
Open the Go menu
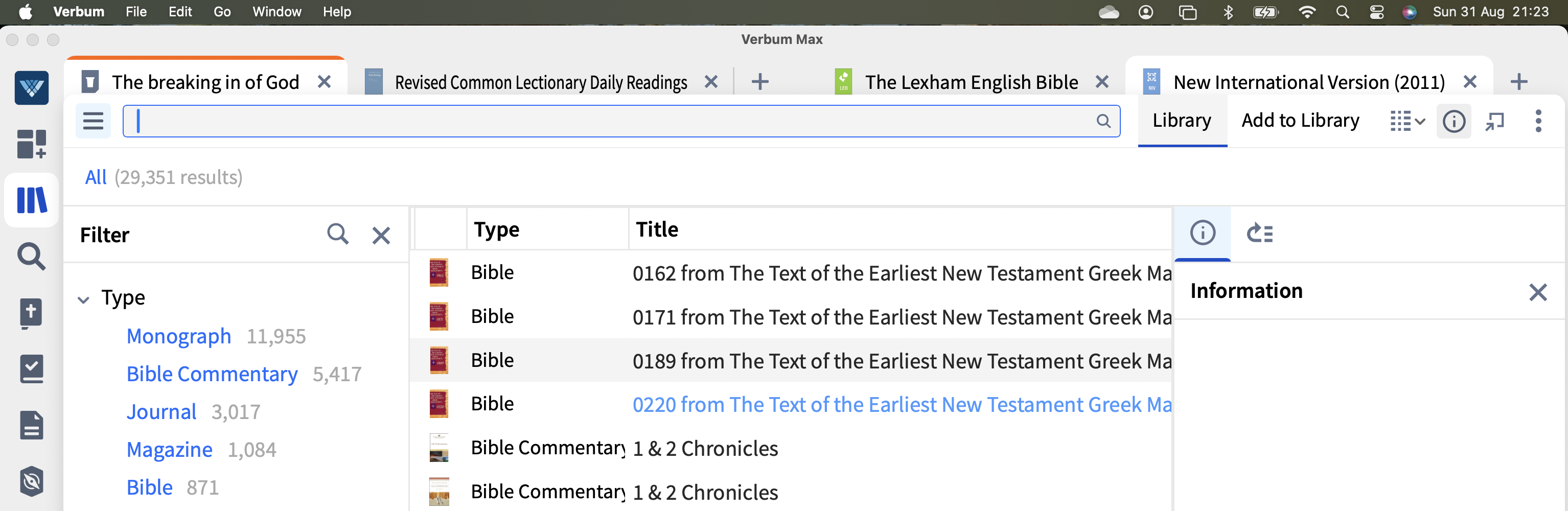[222, 12]
